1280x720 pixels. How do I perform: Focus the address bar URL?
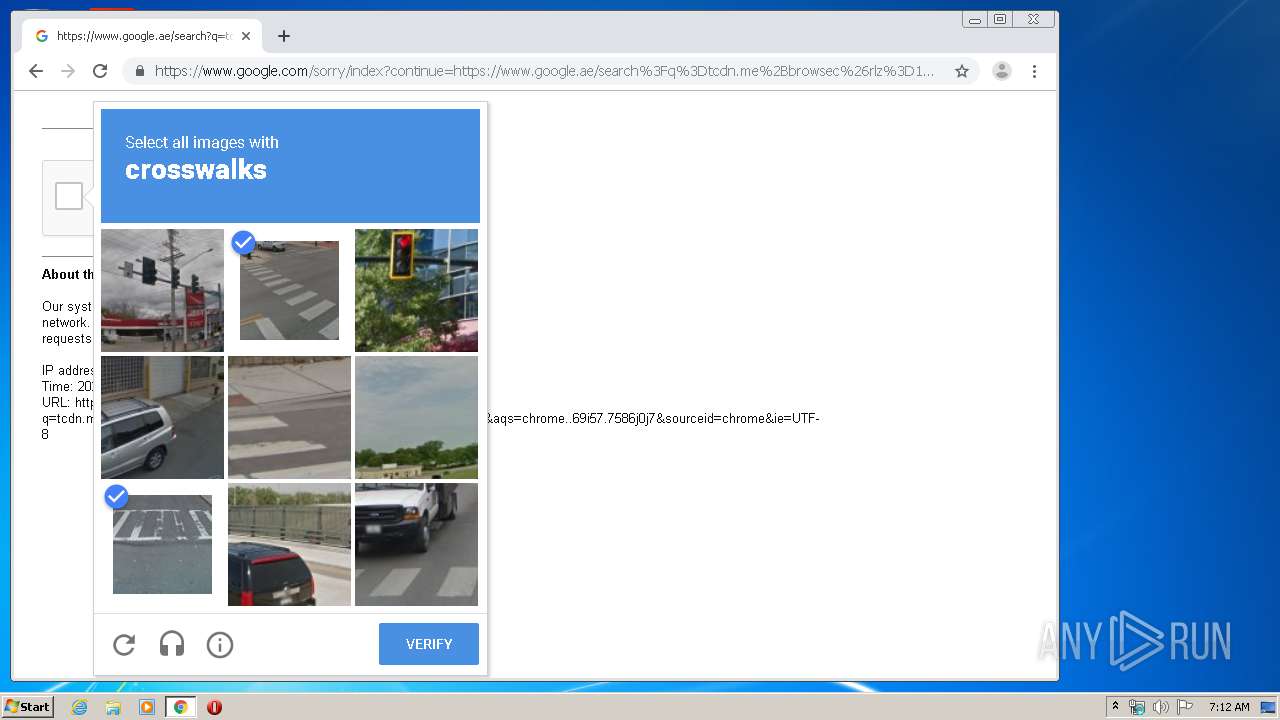(545, 71)
